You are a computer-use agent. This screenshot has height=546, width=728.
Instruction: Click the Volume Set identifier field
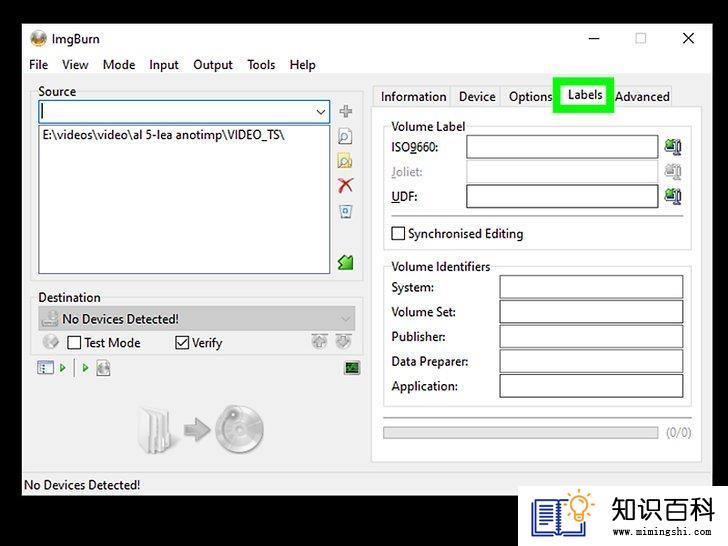[x=591, y=312]
